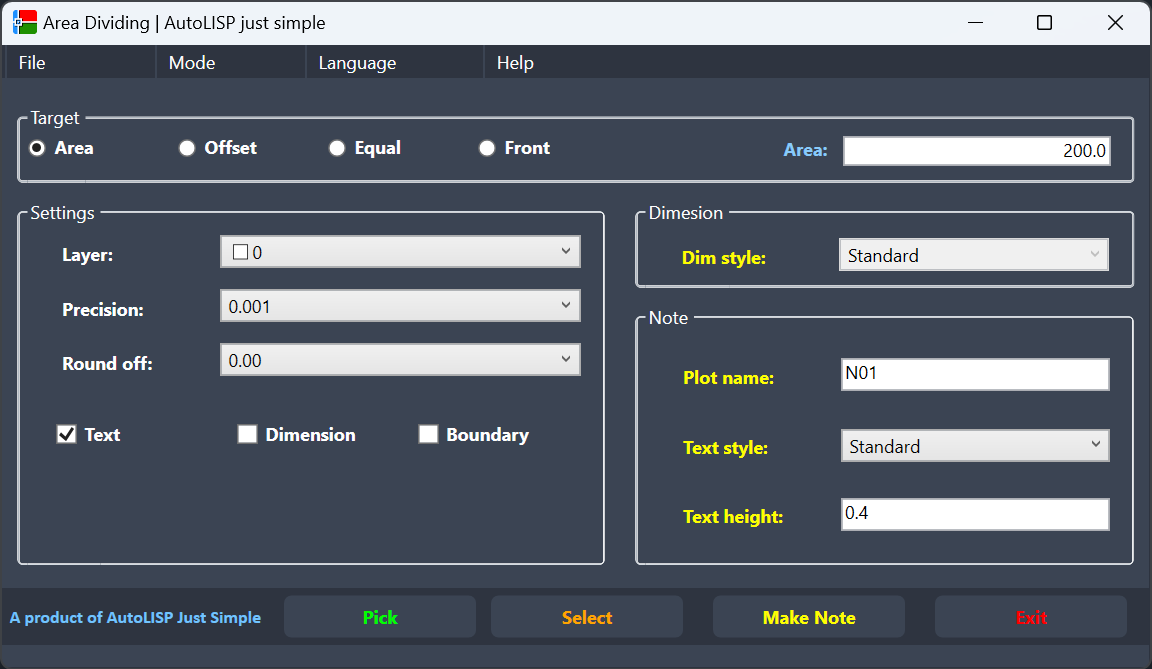Open the Layer dropdown
The height and width of the screenshot is (669, 1152).
tap(400, 252)
